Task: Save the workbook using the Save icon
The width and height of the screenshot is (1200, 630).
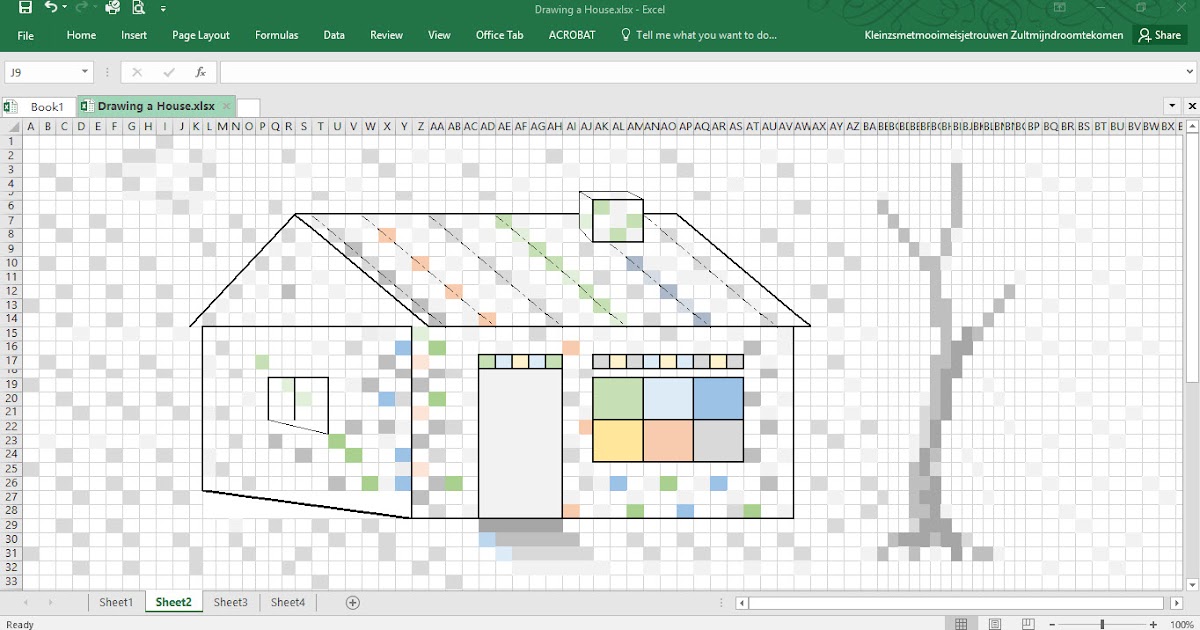Action: pyautogui.click(x=26, y=7)
